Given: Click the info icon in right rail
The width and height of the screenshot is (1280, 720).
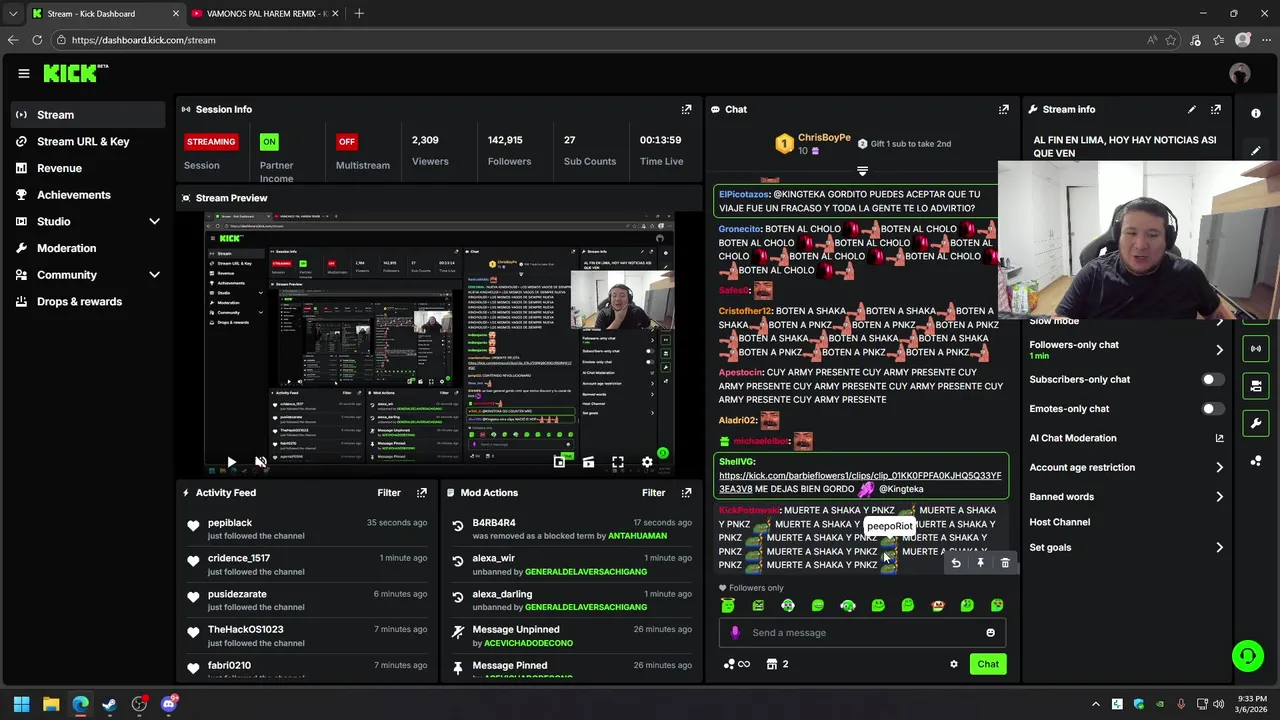Looking at the screenshot, I should 1256,114.
